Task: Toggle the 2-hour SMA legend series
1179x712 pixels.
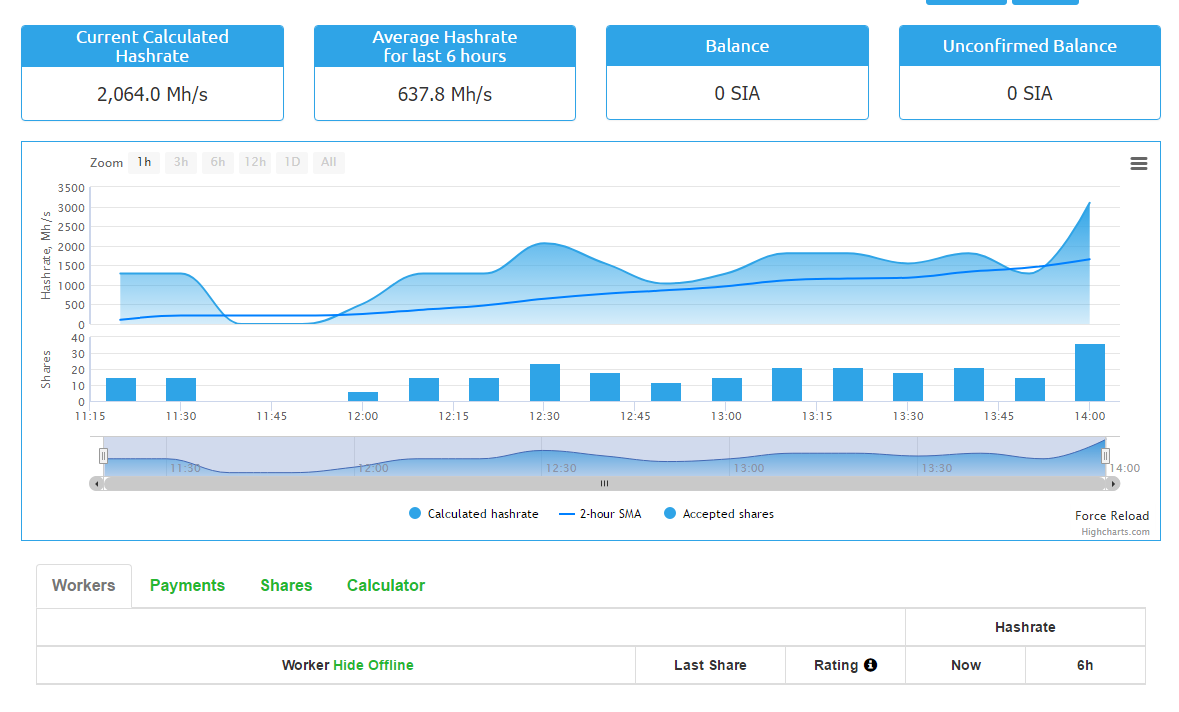Action: (600, 514)
